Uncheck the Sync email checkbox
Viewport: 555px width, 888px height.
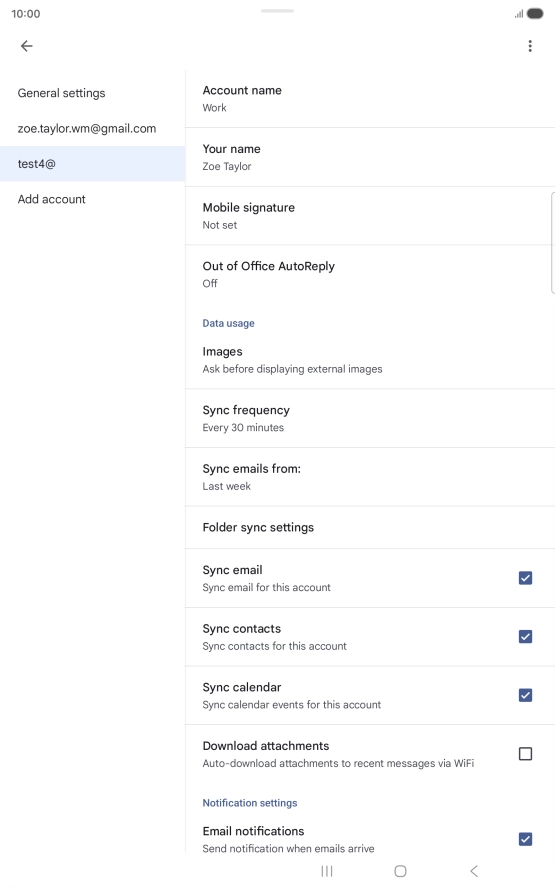(526, 578)
